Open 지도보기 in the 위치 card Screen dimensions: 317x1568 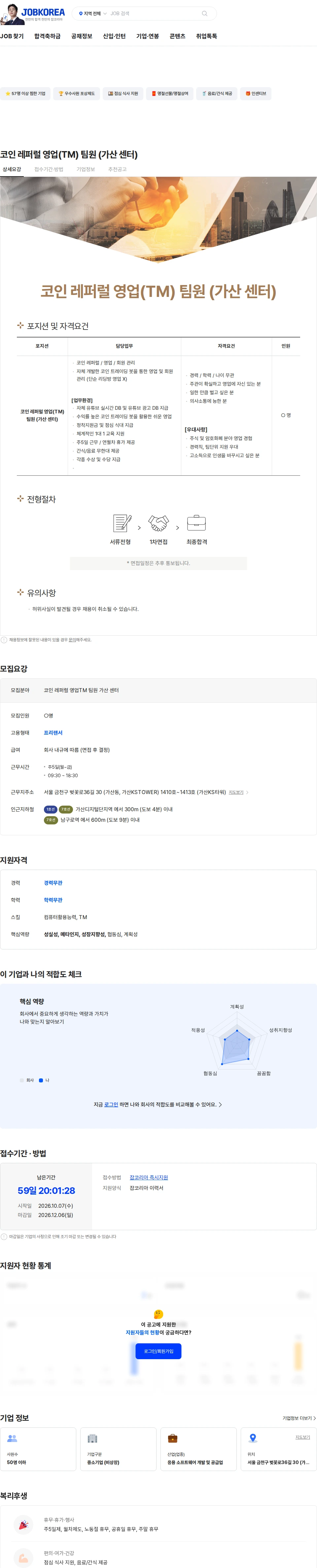(x=303, y=1436)
